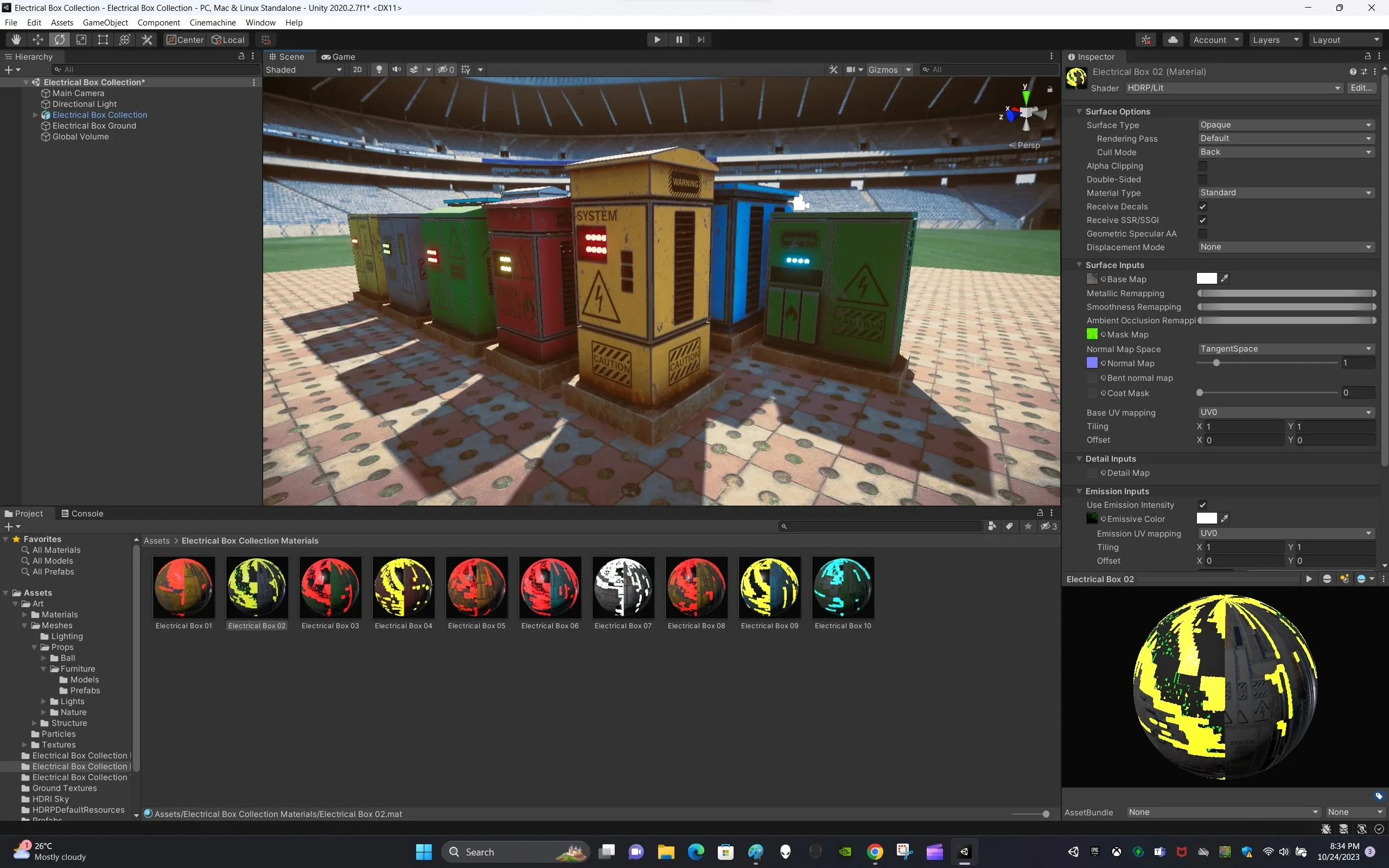The height and width of the screenshot is (868, 1389).
Task: Select the Move tool
Action: point(38,40)
